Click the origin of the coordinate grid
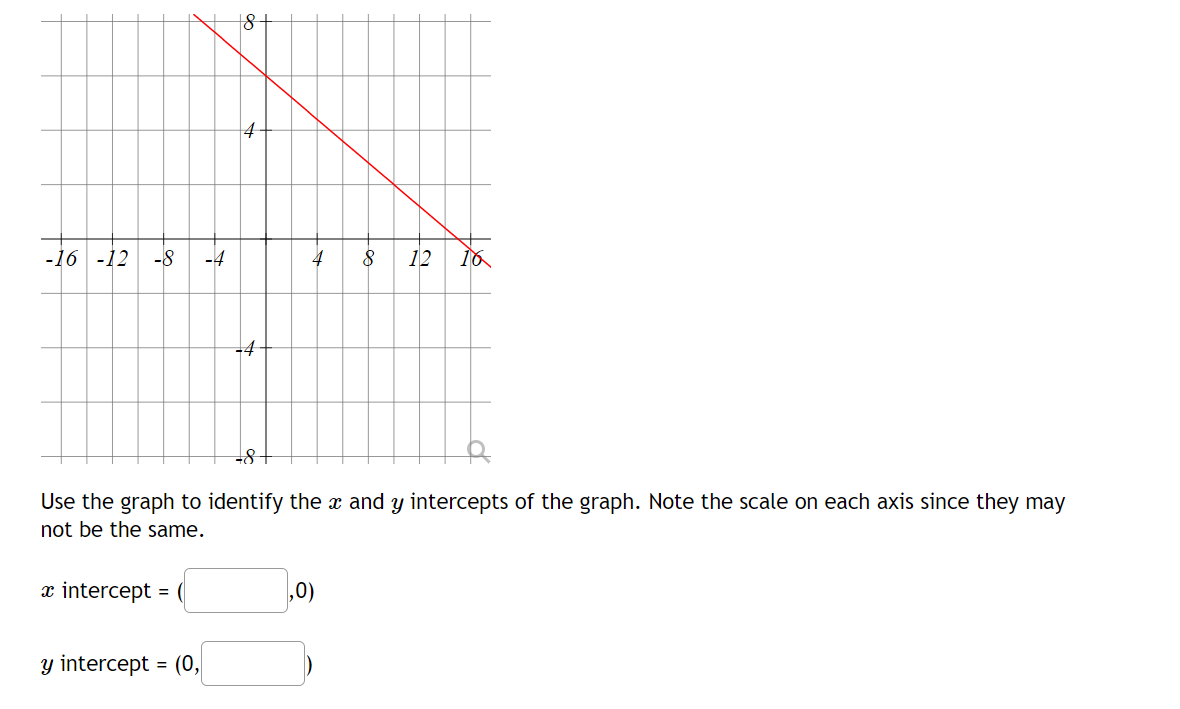 (264, 238)
